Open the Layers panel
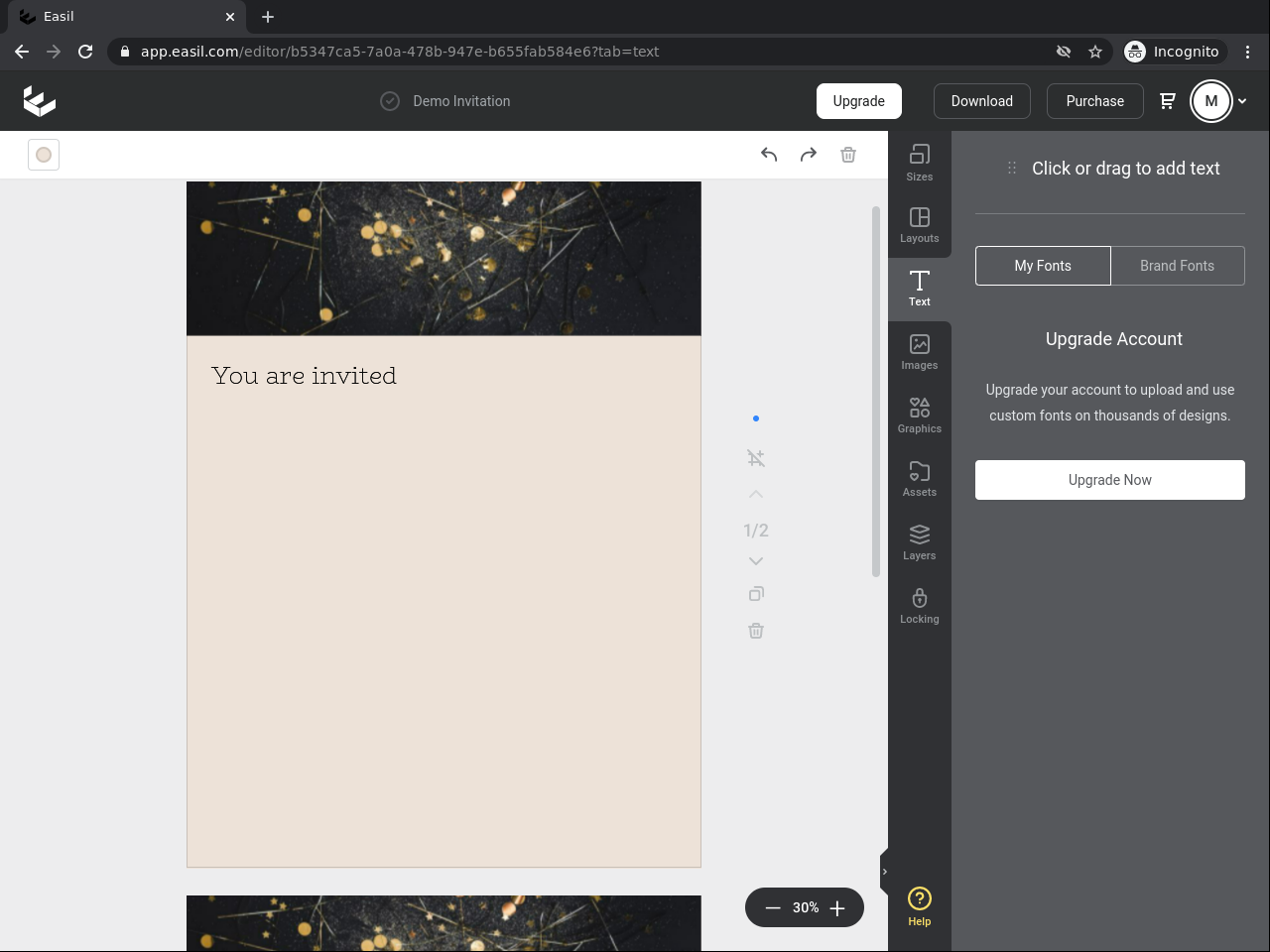This screenshot has width=1270, height=952. [920, 542]
